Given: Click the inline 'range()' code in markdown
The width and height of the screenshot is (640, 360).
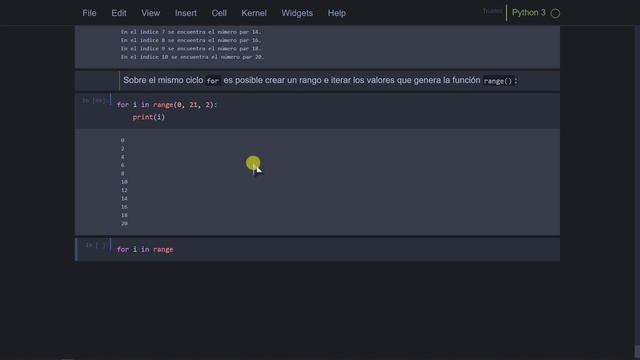Looking at the screenshot, I should [498, 81].
